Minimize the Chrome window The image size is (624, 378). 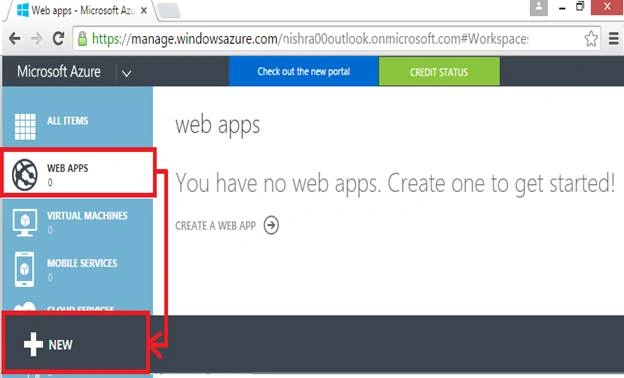(x=562, y=8)
